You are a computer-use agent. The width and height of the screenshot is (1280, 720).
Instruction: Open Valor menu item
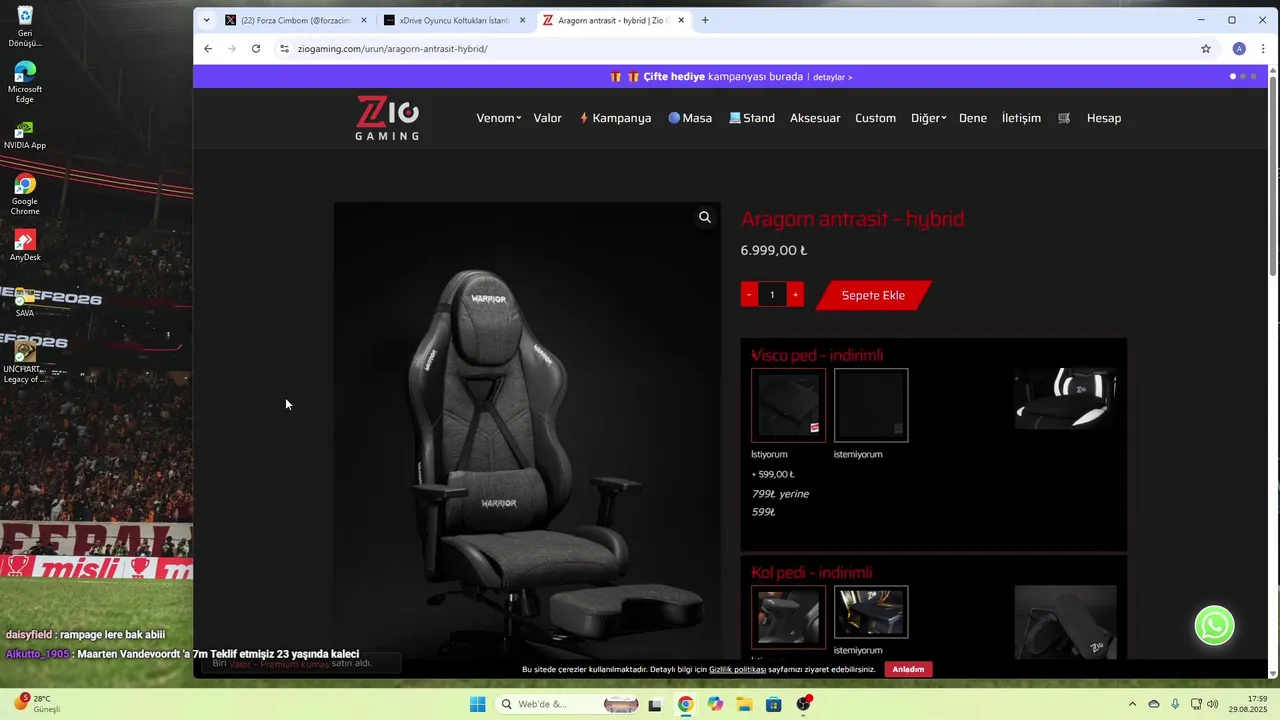tap(547, 118)
